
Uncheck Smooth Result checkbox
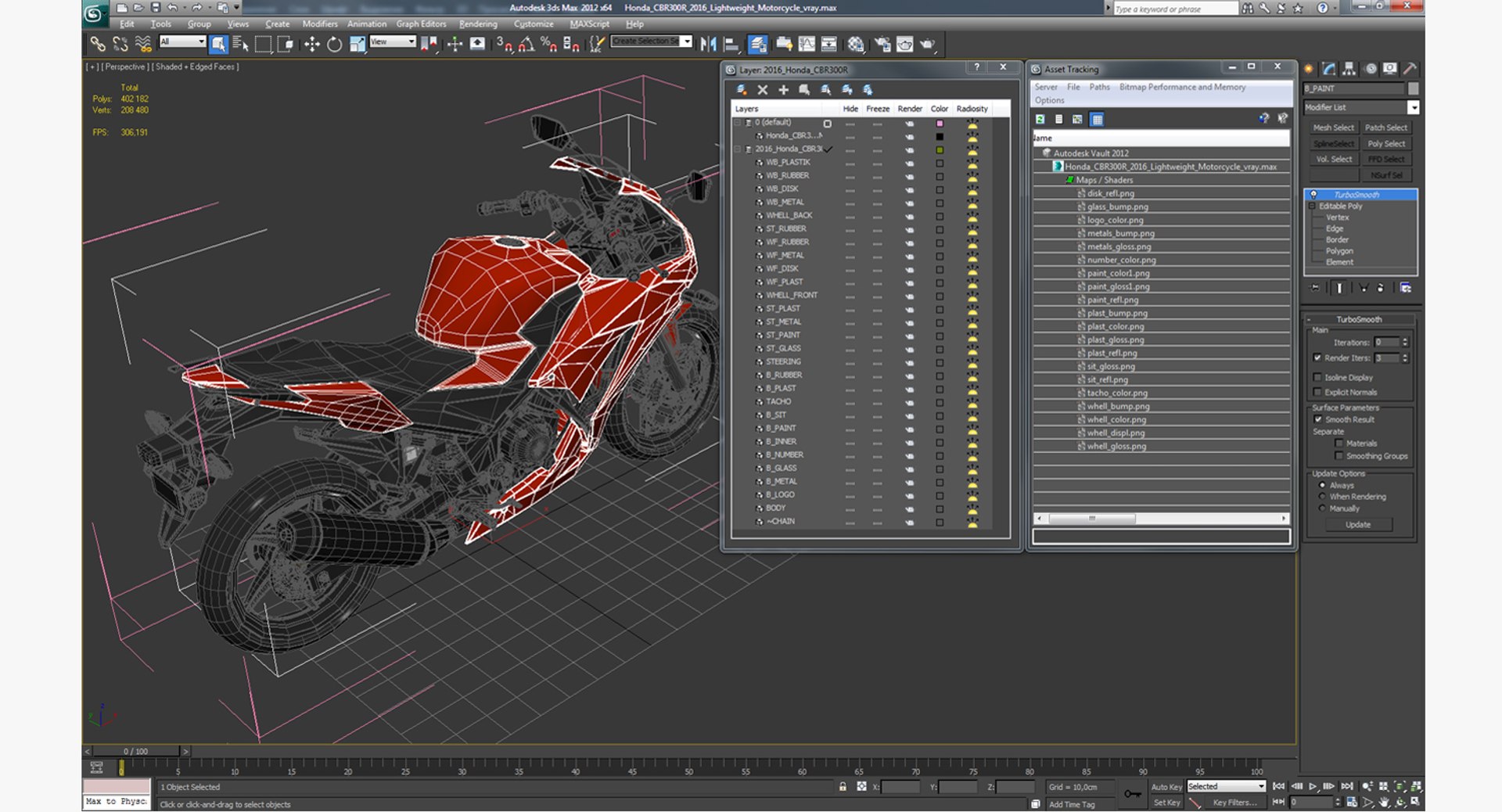pos(1317,419)
